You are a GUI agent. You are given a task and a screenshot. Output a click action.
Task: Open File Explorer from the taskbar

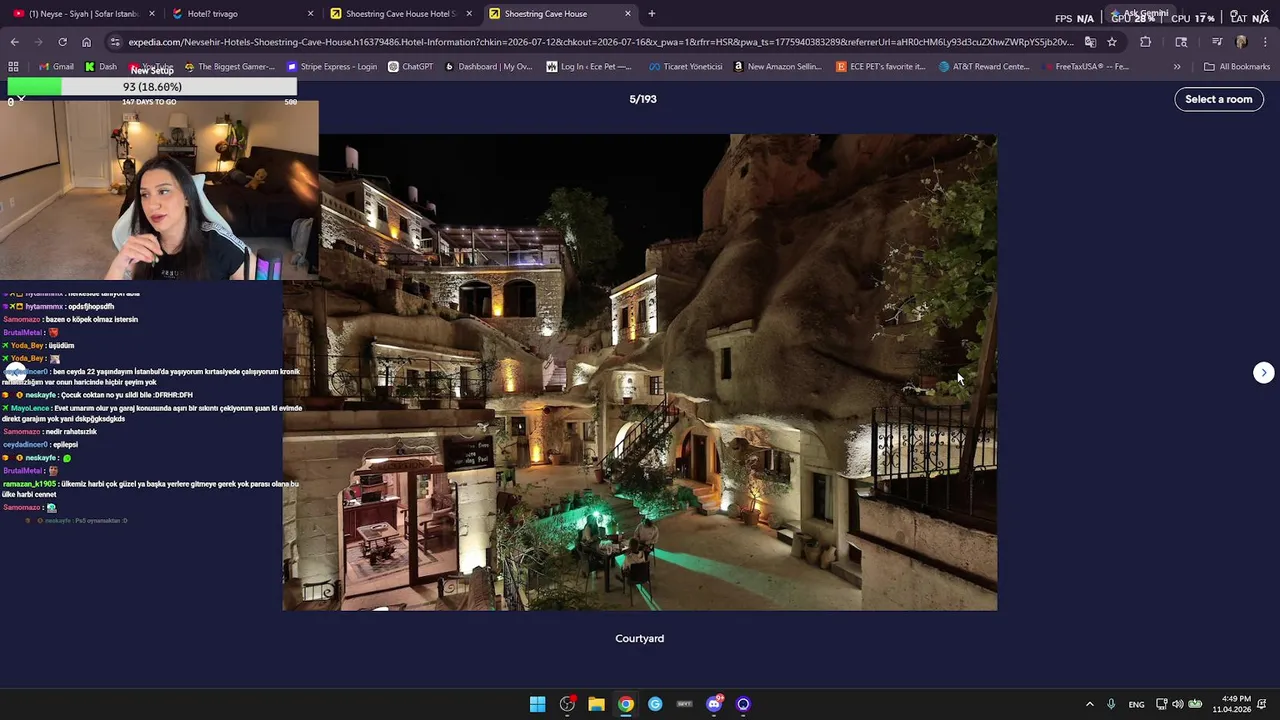pyautogui.click(x=596, y=704)
